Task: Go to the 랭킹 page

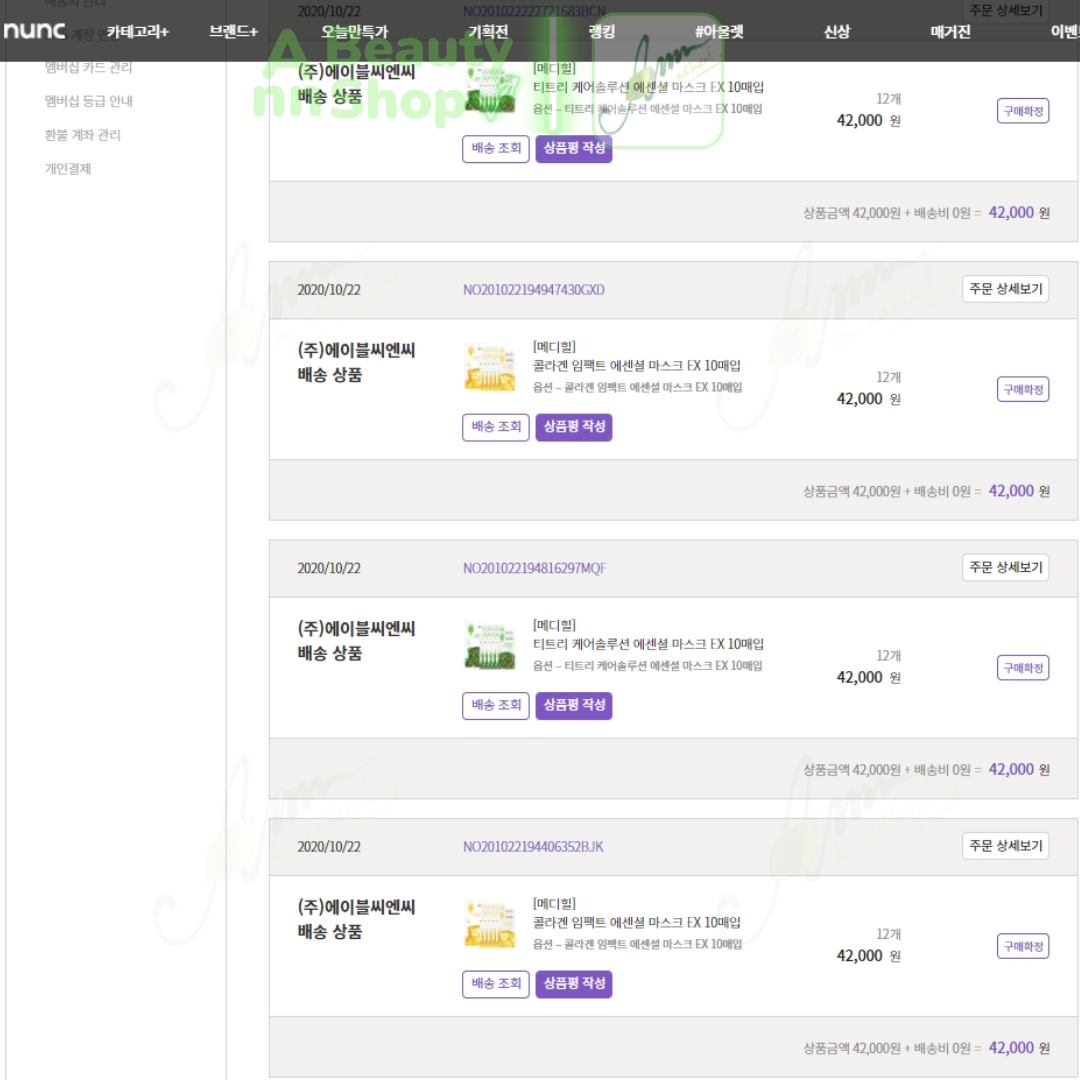Action: coord(602,32)
